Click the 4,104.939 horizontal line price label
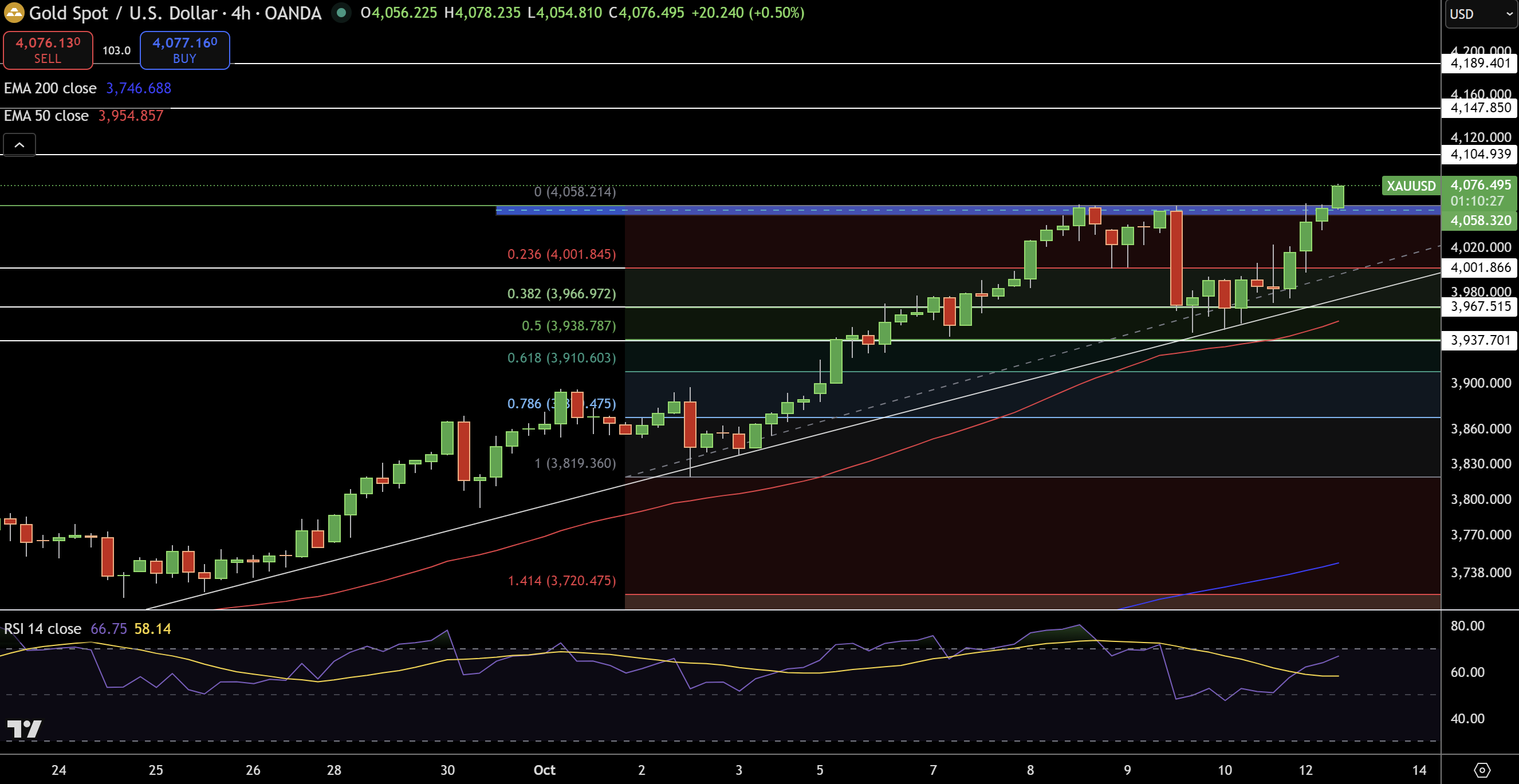Image resolution: width=1519 pixels, height=784 pixels. coord(1480,155)
